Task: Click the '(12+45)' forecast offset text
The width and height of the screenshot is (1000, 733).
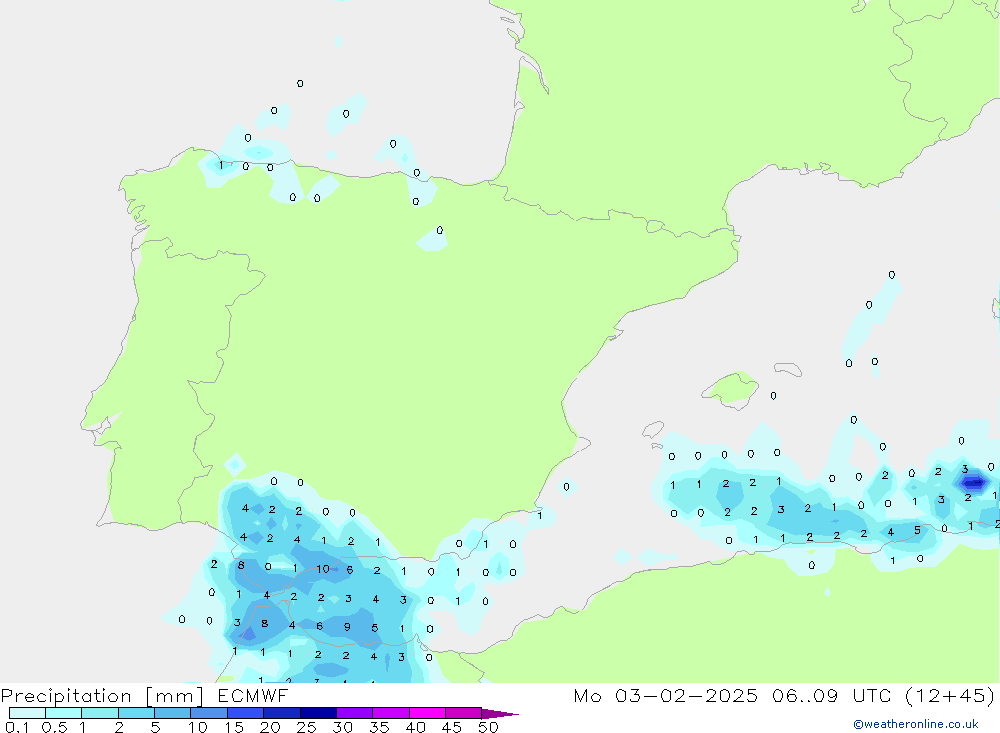Action: tap(950, 695)
